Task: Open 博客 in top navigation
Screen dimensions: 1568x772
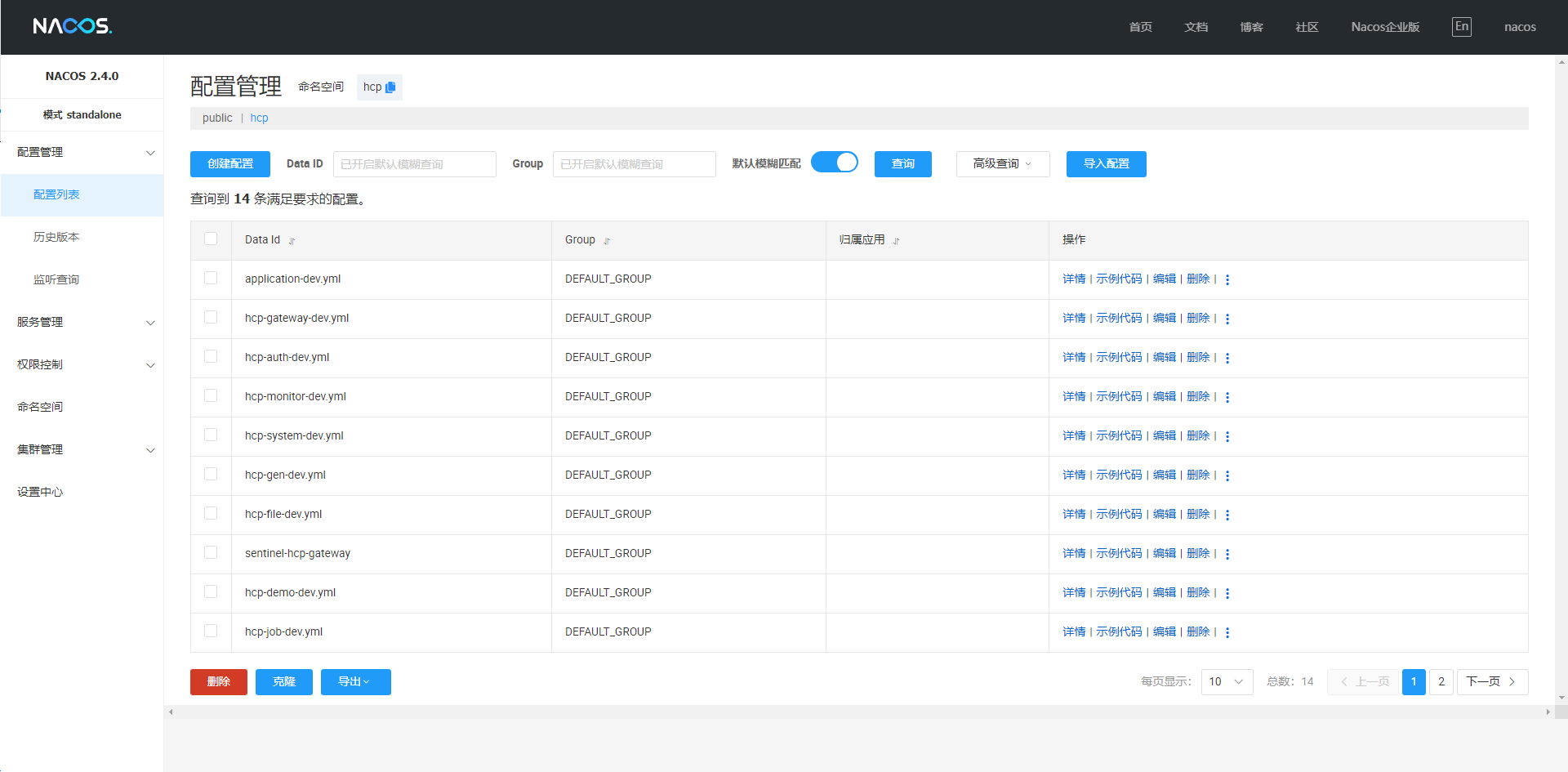Action: [x=1251, y=27]
